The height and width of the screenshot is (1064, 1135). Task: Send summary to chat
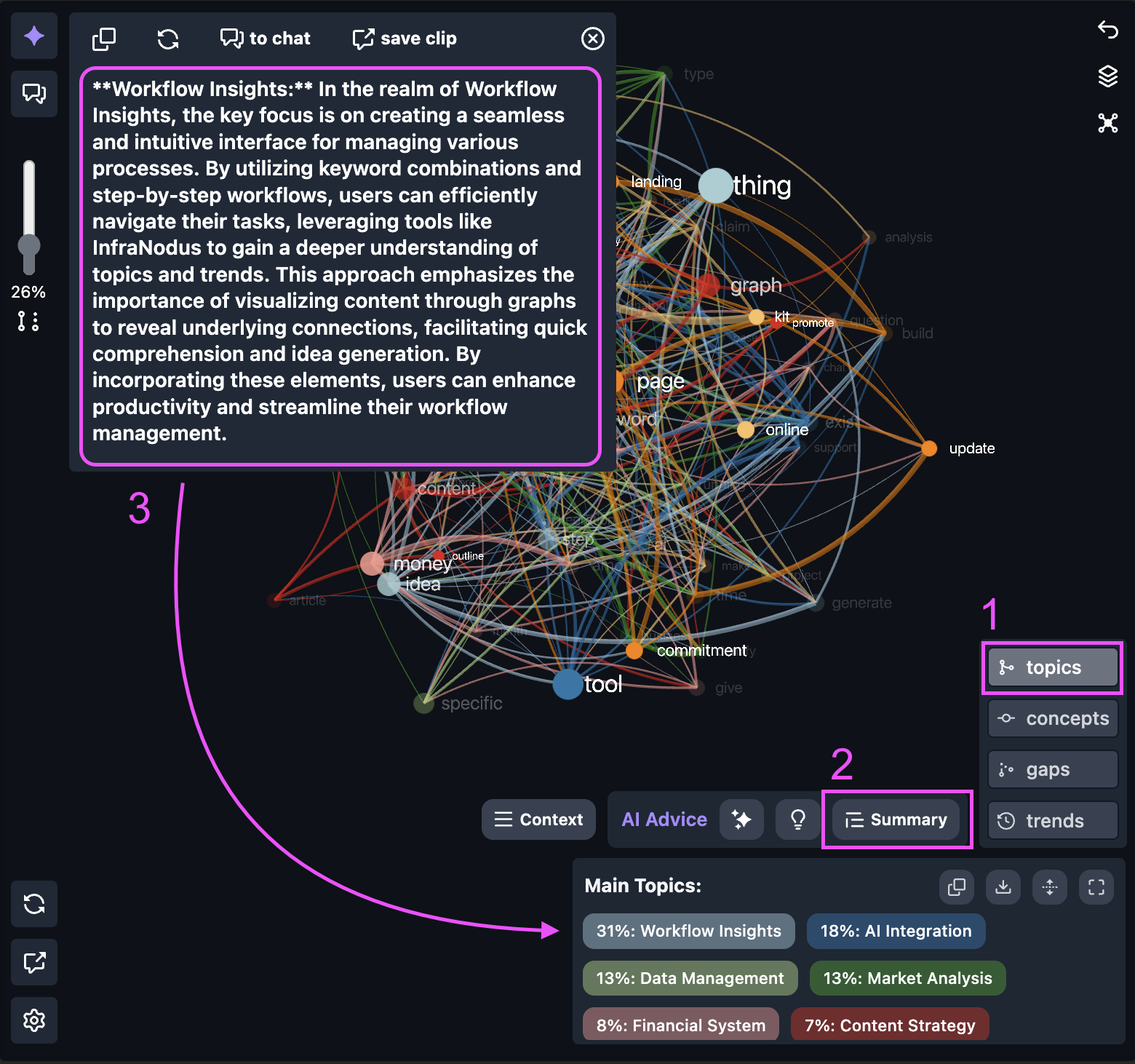[x=266, y=39]
